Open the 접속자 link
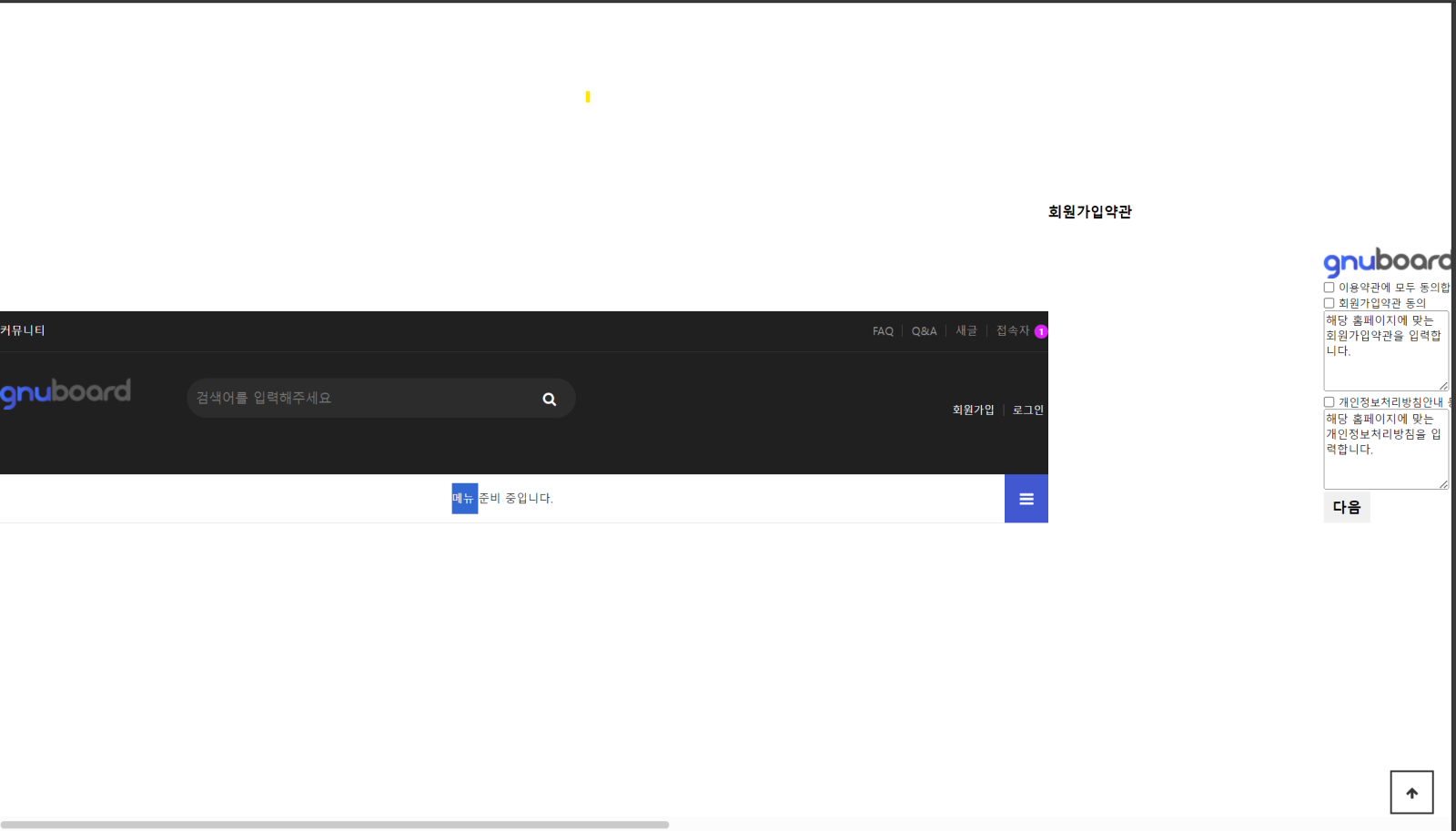Screen dimensions: 1456x831 tap(1013, 331)
